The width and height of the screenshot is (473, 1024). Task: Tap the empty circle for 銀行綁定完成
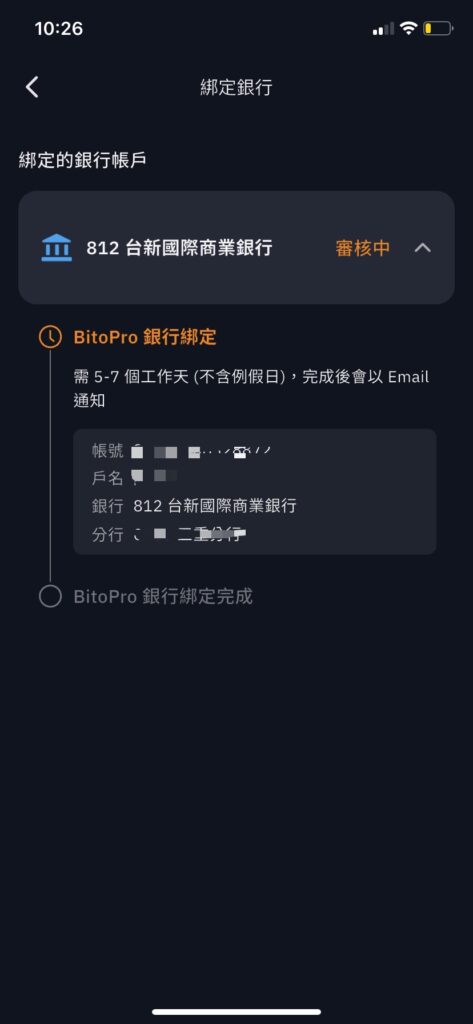[x=50, y=596]
